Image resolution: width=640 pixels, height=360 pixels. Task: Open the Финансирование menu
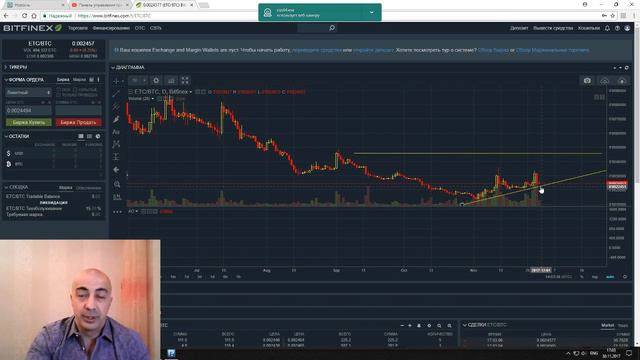pos(111,28)
